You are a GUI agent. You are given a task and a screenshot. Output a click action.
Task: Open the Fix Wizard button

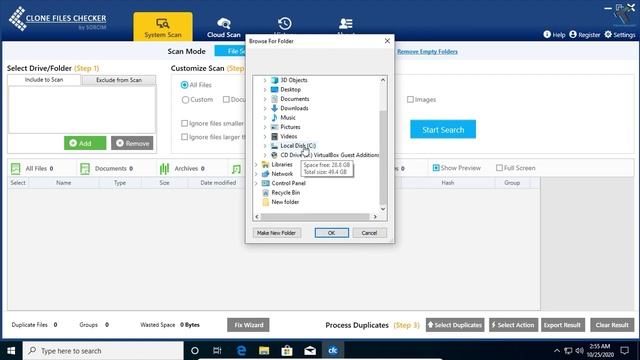point(248,325)
